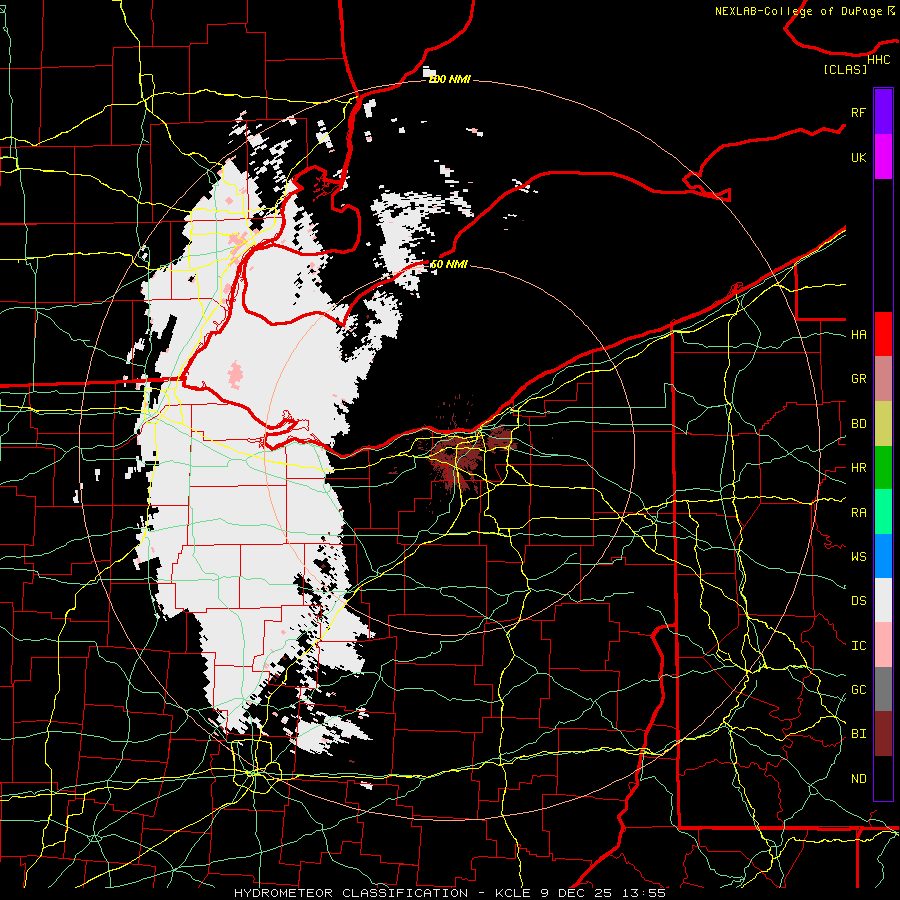Click the 100 NMI range ring label
The width and height of the screenshot is (900, 900).
point(449,79)
